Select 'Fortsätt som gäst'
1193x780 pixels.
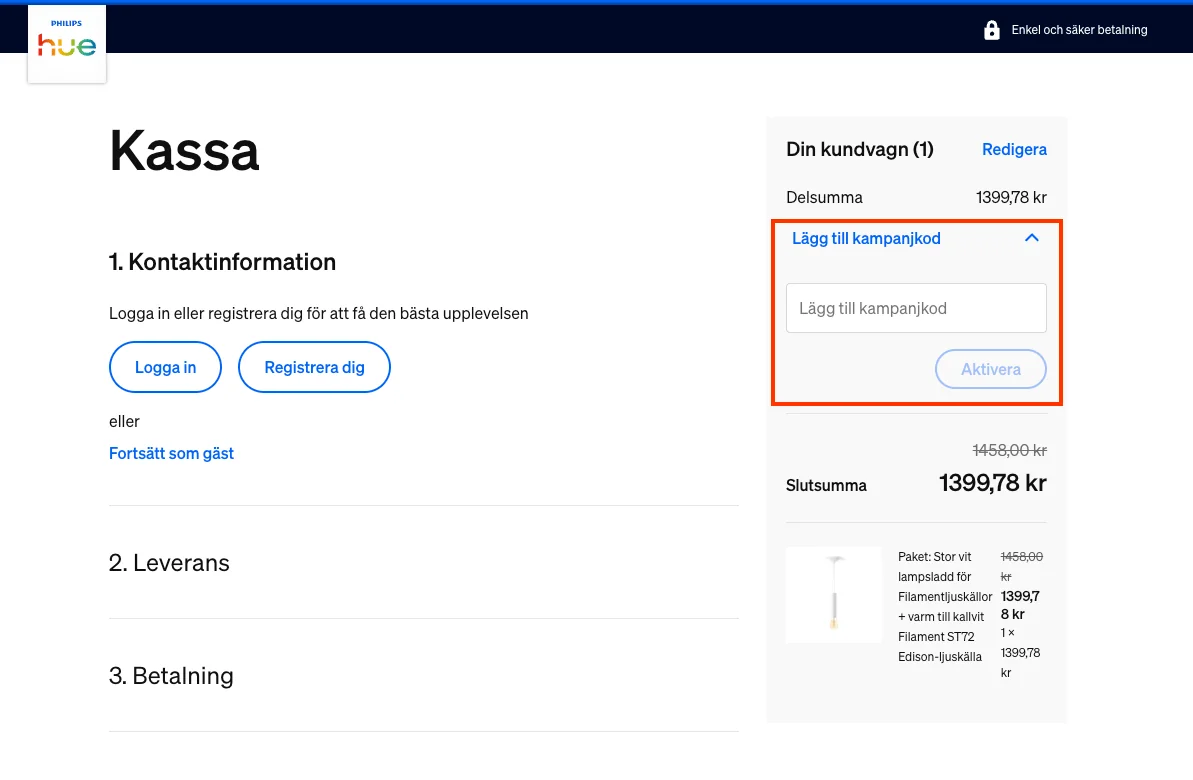171,453
